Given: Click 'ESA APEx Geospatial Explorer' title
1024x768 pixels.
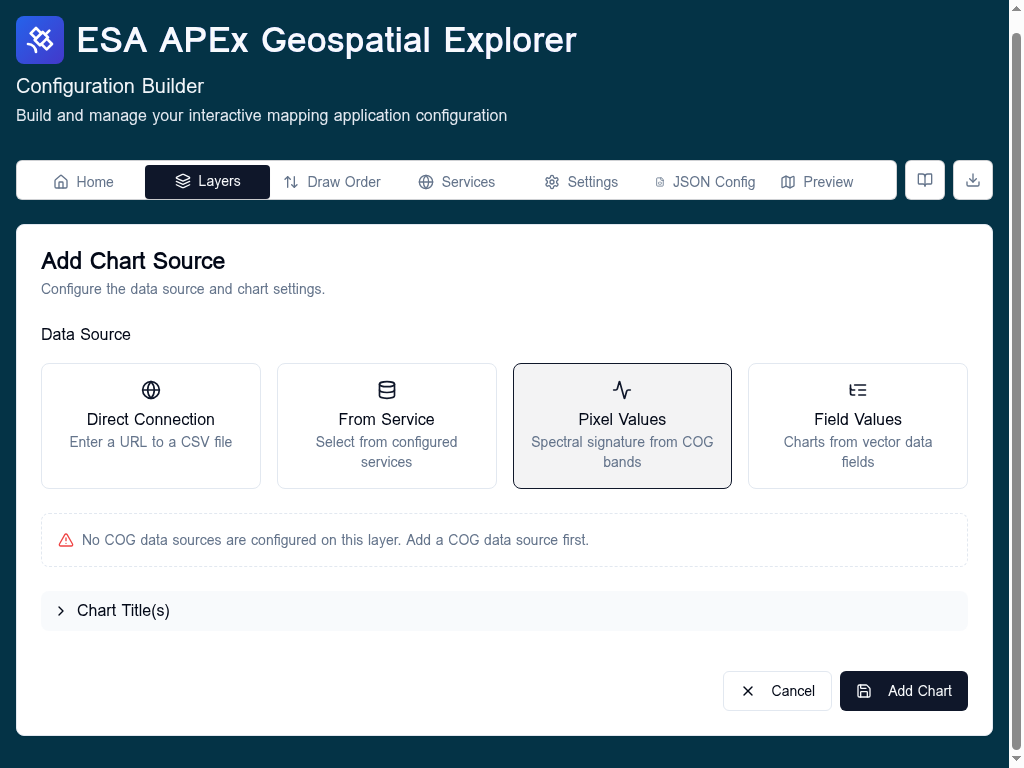Looking at the screenshot, I should click(x=327, y=40).
